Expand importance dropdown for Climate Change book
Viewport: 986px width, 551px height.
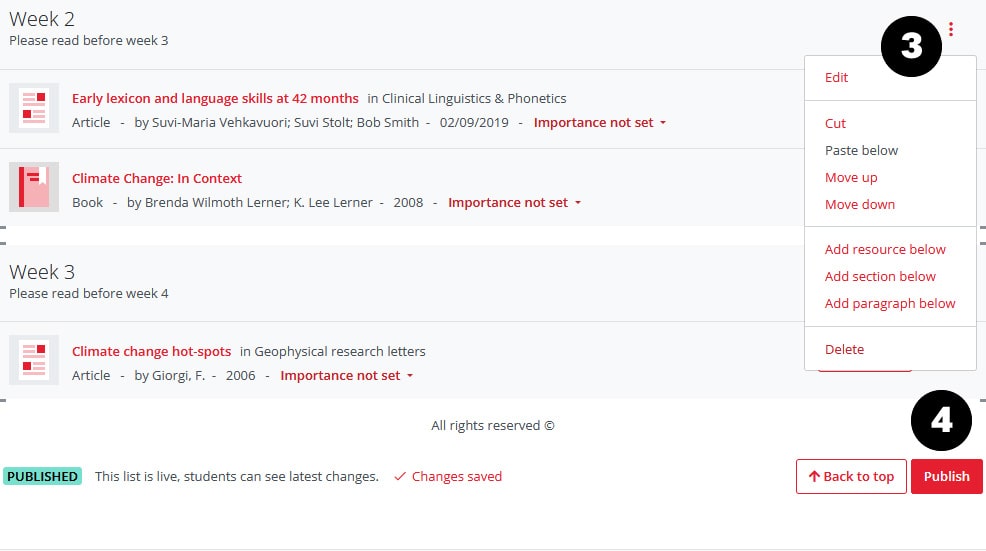(514, 203)
